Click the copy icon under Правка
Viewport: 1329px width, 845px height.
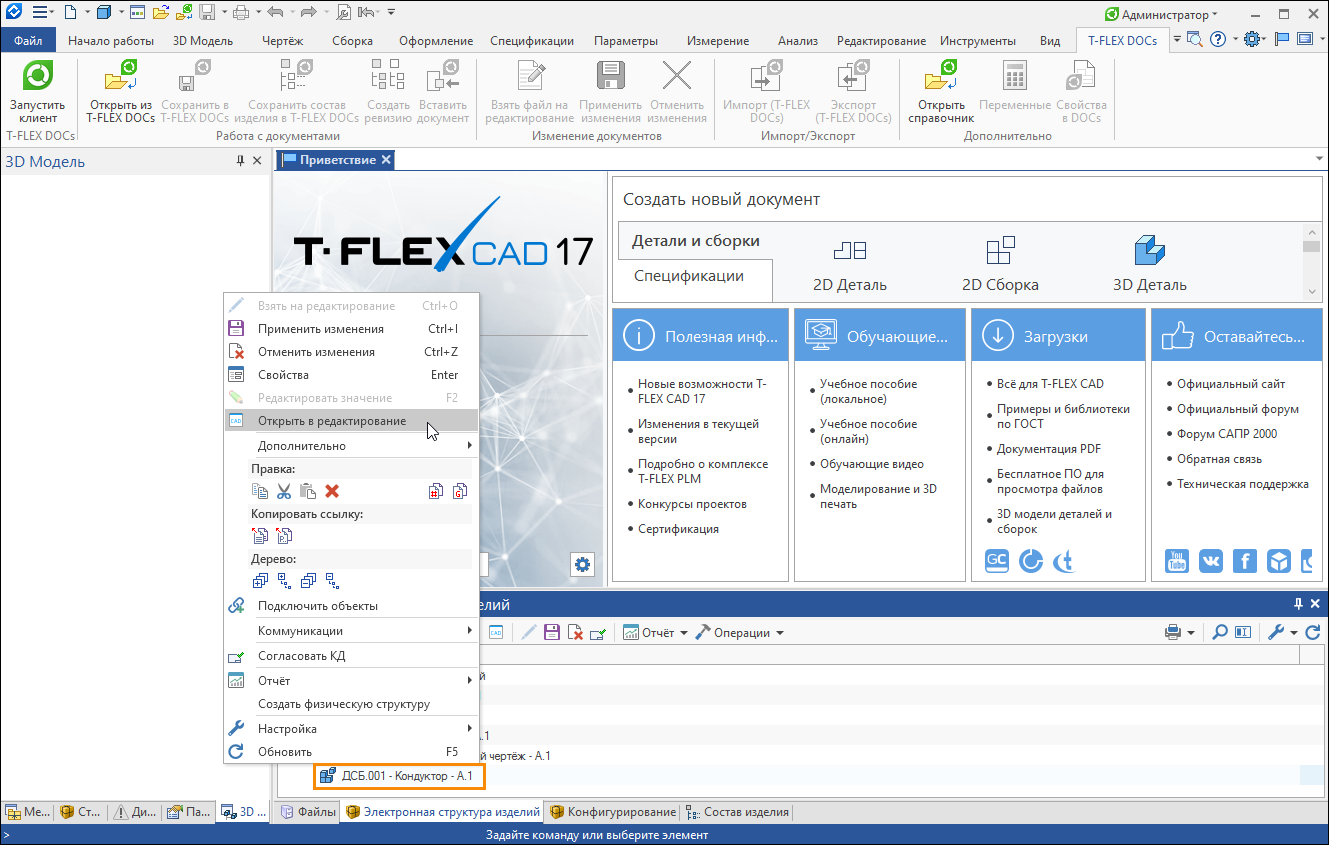click(x=260, y=491)
